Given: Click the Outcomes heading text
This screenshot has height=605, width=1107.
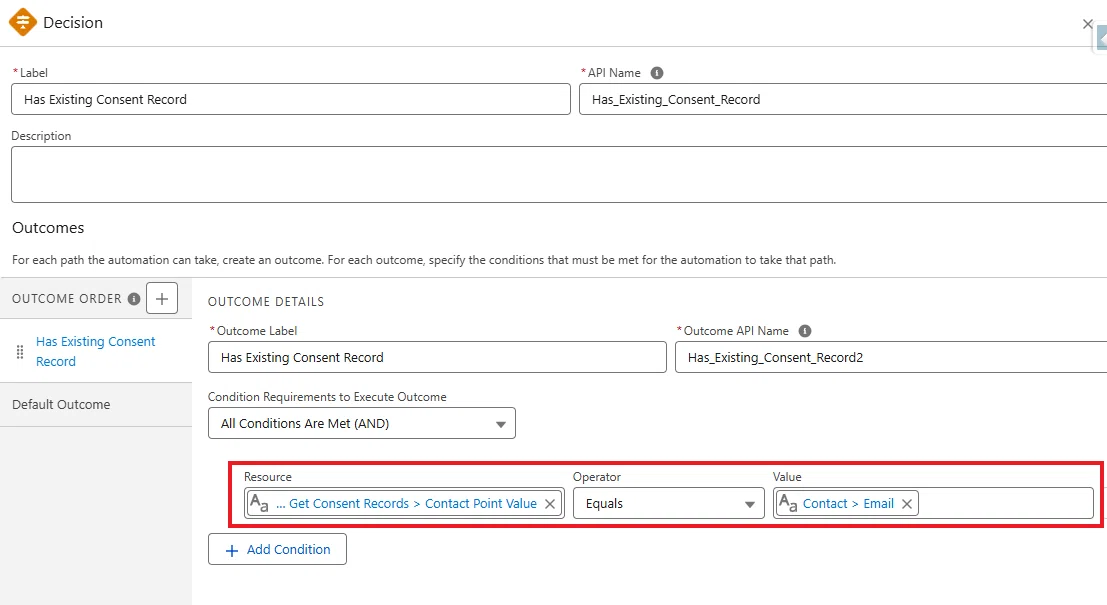Looking at the screenshot, I should pyautogui.click(x=48, y=228).
